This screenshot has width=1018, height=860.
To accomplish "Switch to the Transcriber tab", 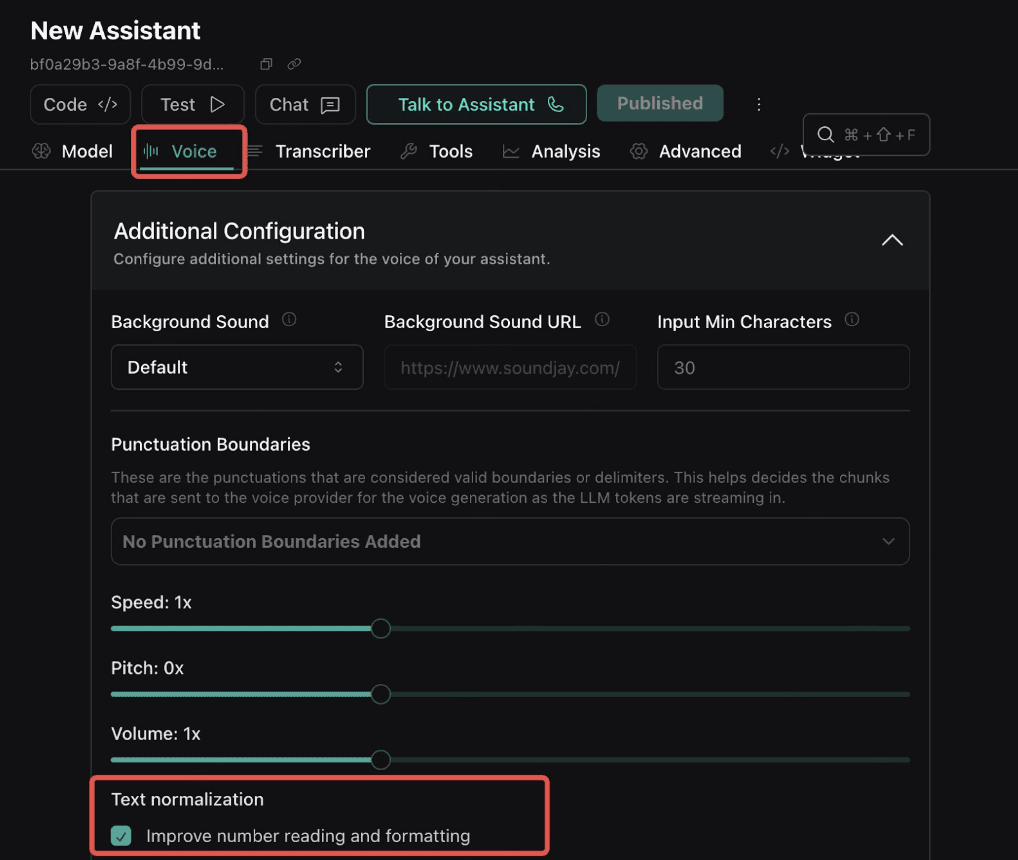I will click(x=309, y=152).
